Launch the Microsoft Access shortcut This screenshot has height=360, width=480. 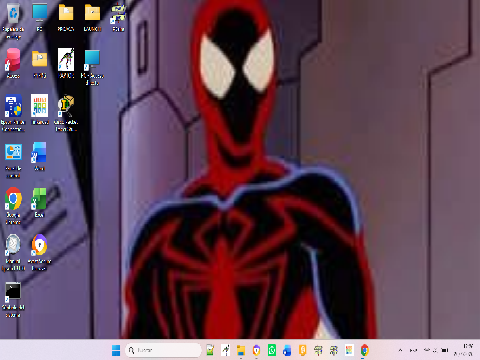(x=13, y=60)
